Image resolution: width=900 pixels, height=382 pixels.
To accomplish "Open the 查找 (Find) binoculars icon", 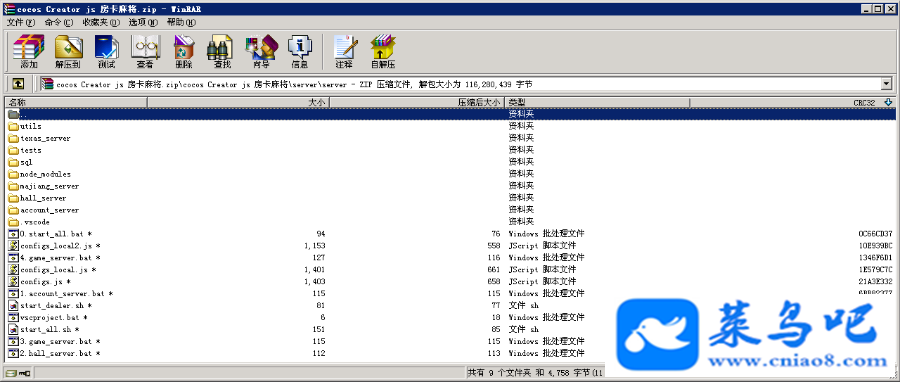I will point(222,51).
